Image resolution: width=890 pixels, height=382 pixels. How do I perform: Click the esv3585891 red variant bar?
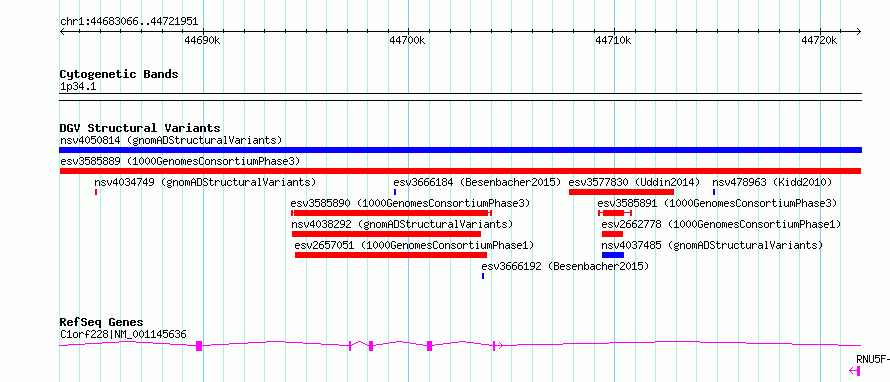615,213
